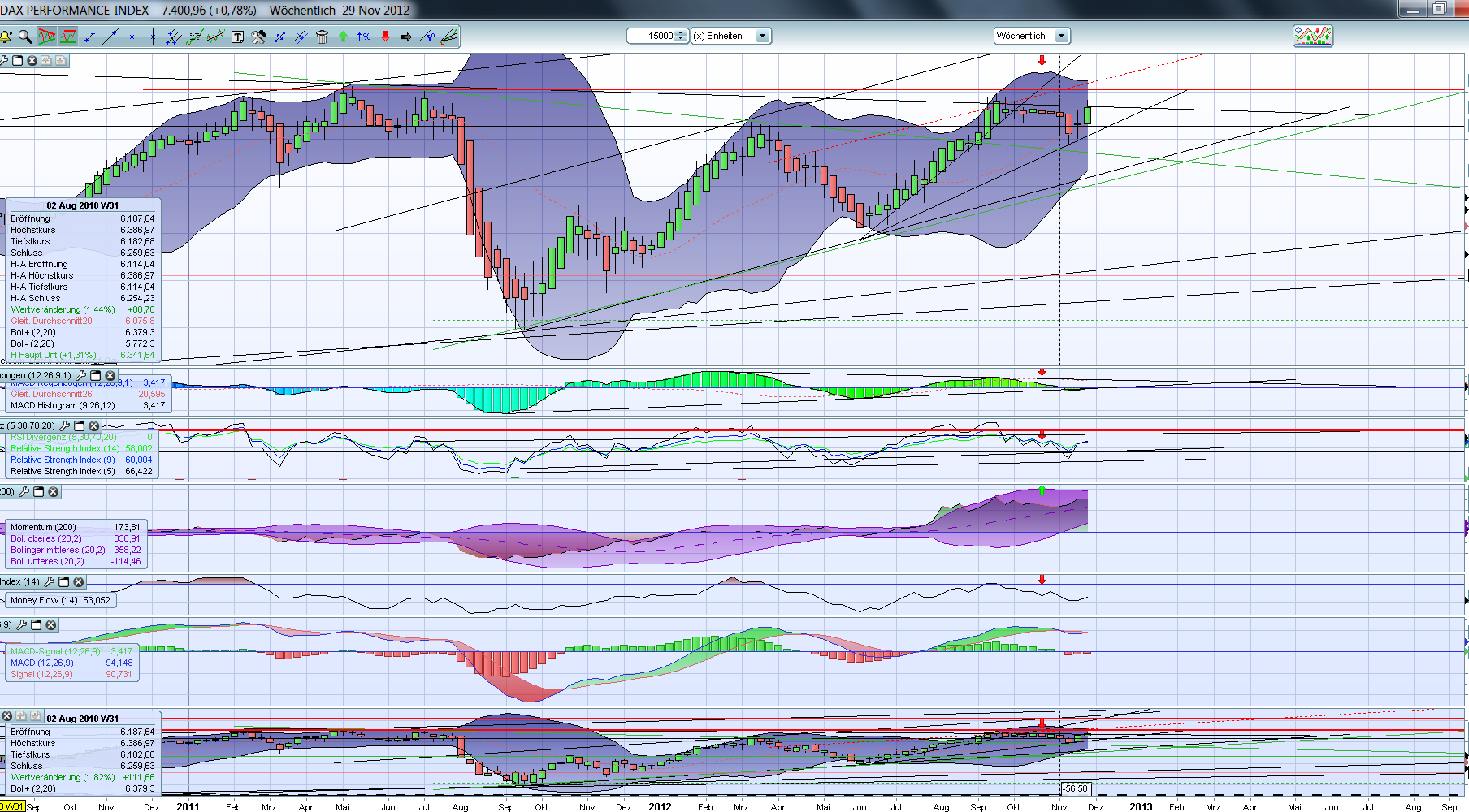This screenshot has width=1469, height=812.
Task: Toggle the candlestick pattern chart mode
Action: [46, 36]
